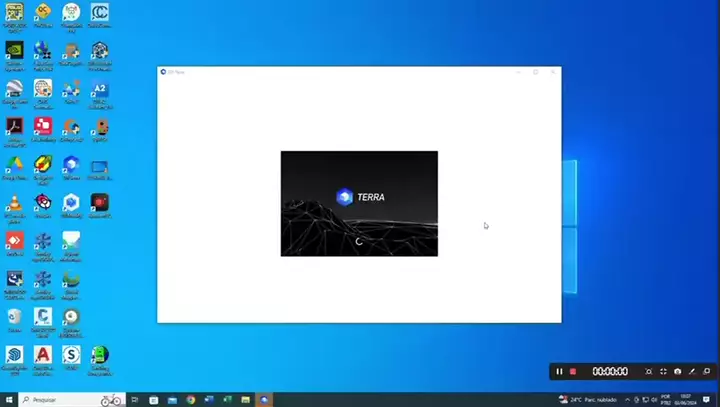The height and width of the screenshot is (407, 720).
Task: Click the TERRA logo on splash screen
Action: coord(359,197)
